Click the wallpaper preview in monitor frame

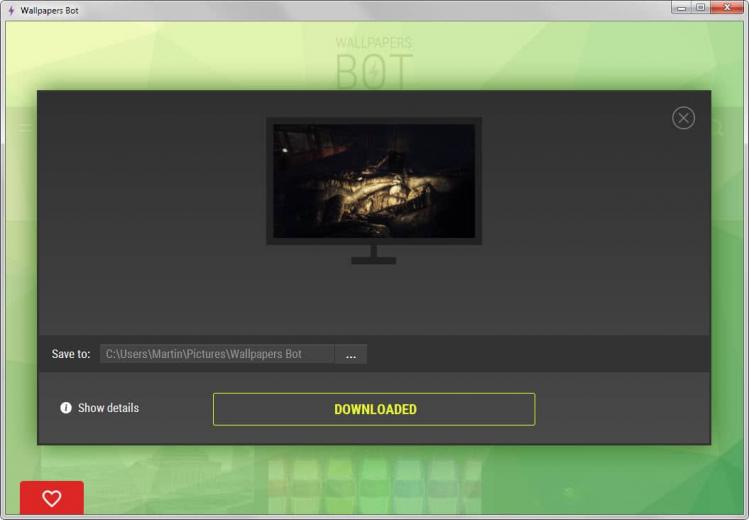click(374, 181)
